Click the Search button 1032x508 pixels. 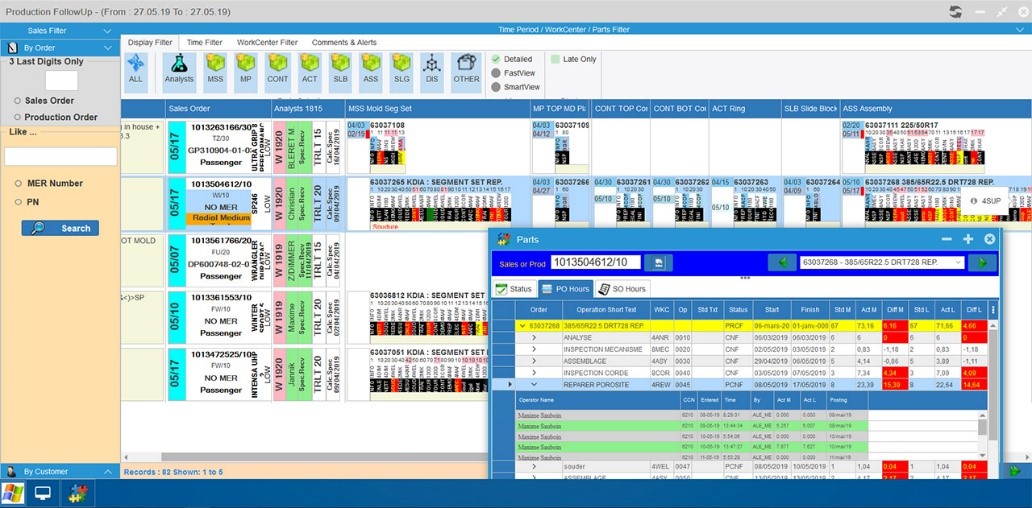pyautogui.click(x=60, y=228)
